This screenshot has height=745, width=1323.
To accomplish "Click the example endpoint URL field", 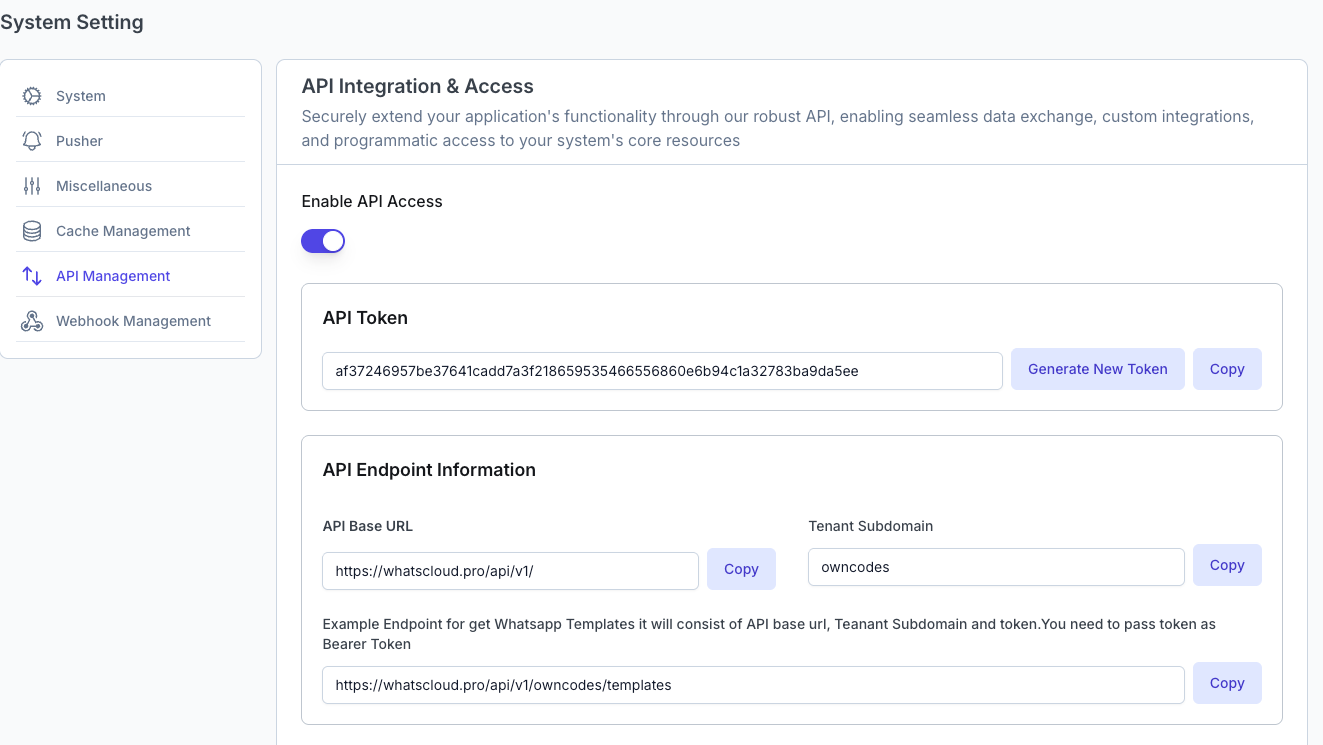I will pos(754,684).
